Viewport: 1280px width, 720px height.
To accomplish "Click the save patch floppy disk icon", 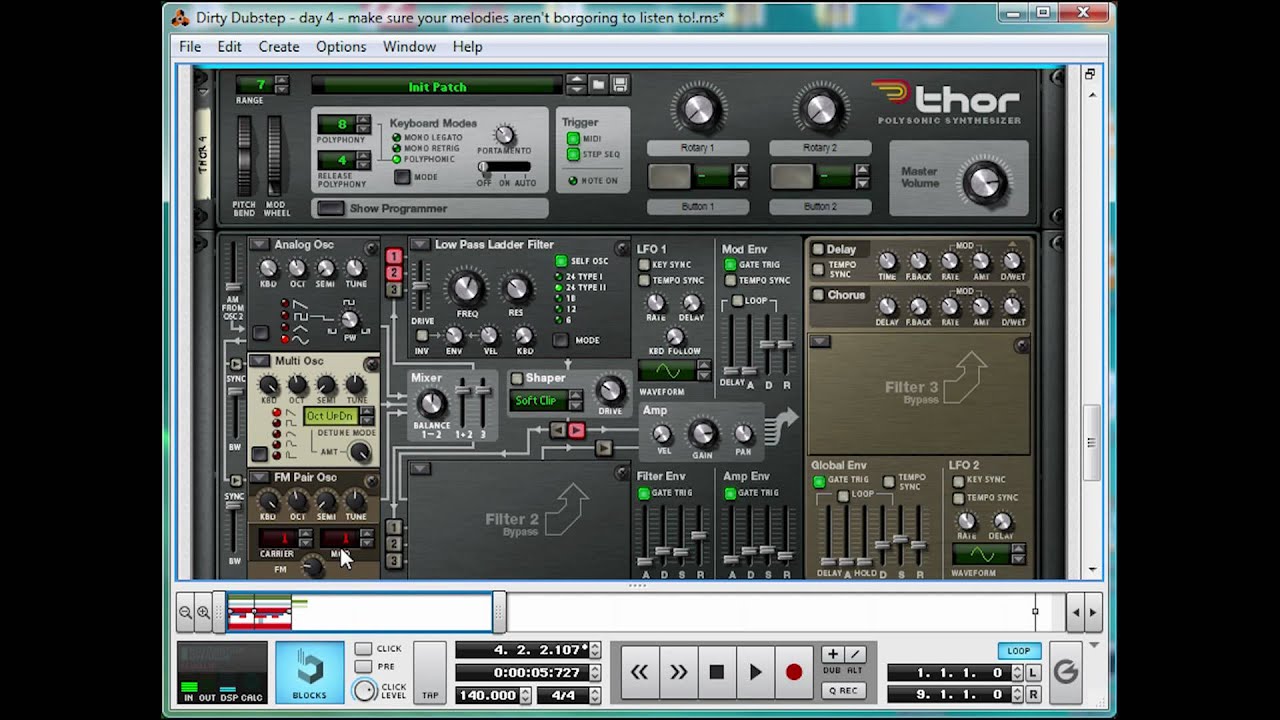I will pyautogui.click(x=620, y=85).
